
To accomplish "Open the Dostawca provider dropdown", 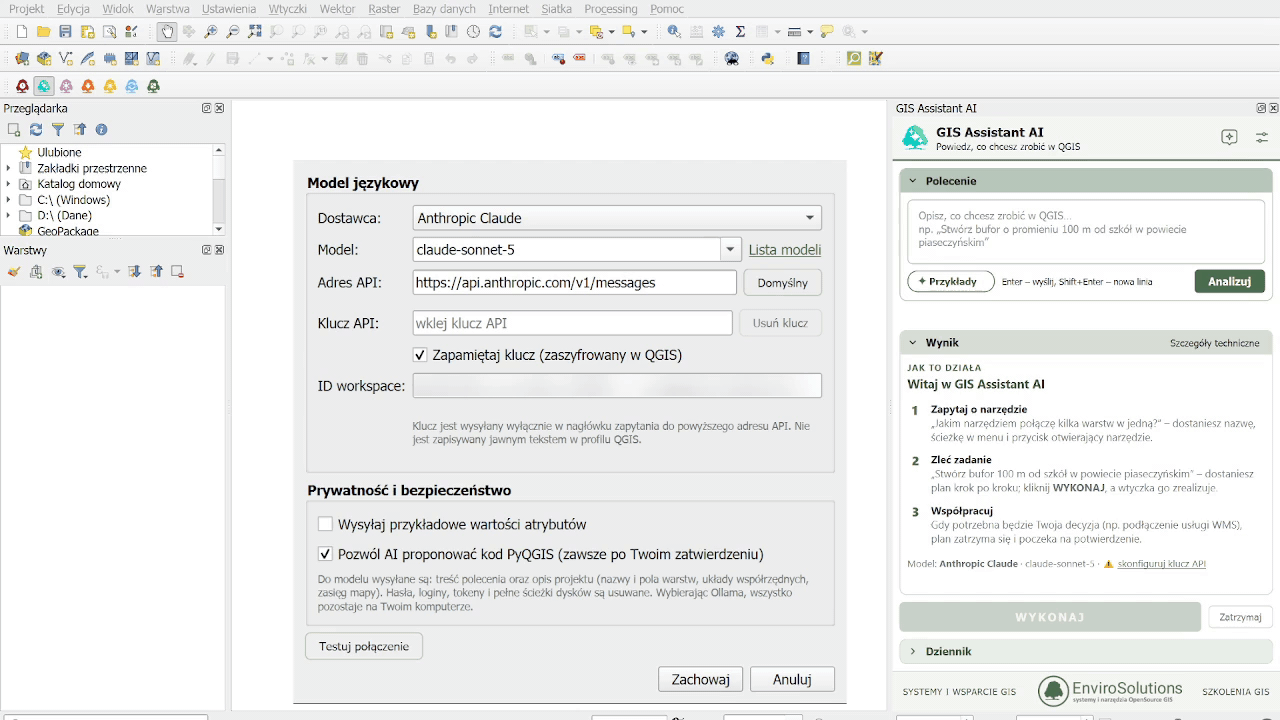I will [x=617, y=218].
